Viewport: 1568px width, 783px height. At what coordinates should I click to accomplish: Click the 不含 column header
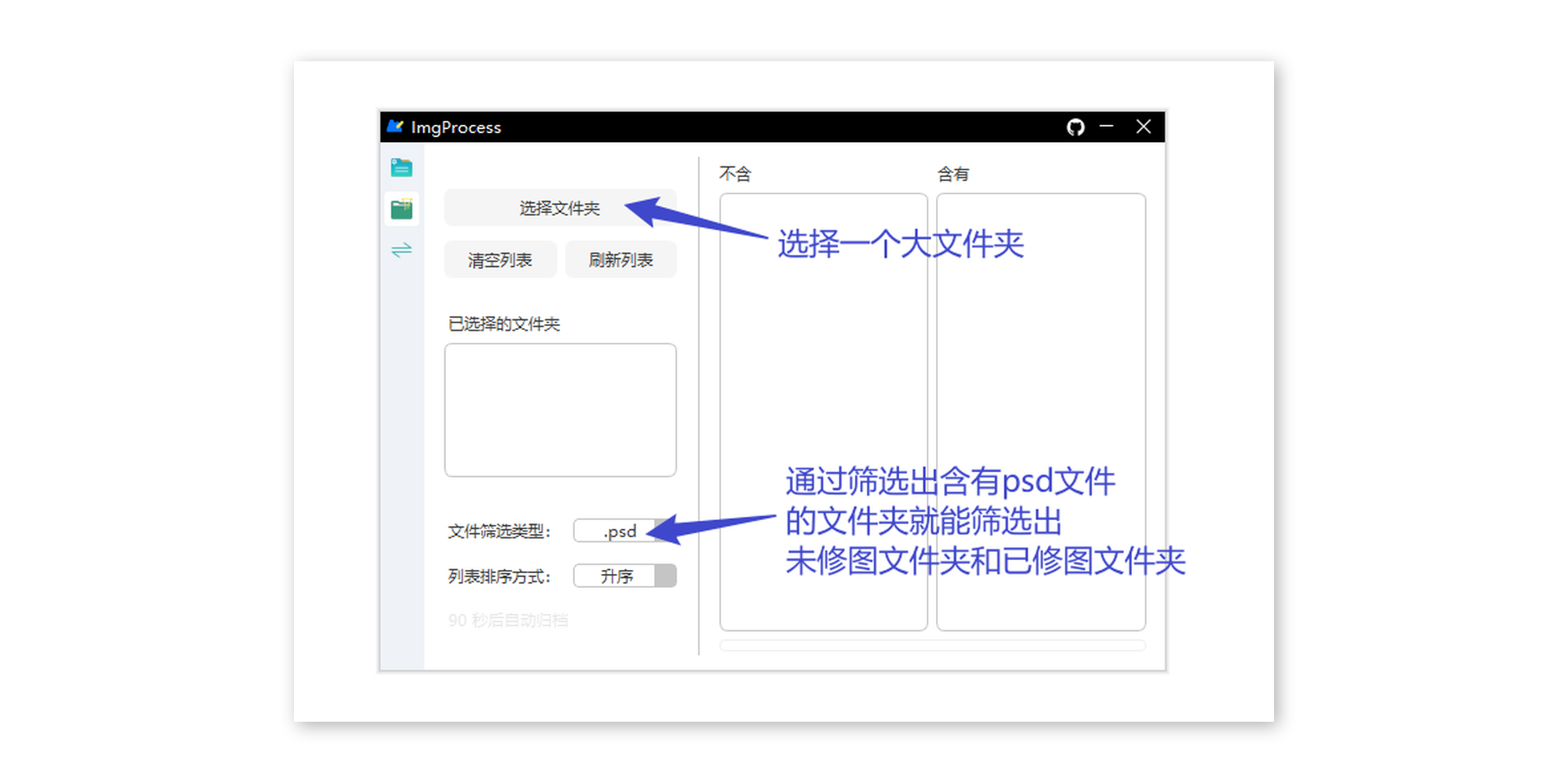tap(736, 173)
